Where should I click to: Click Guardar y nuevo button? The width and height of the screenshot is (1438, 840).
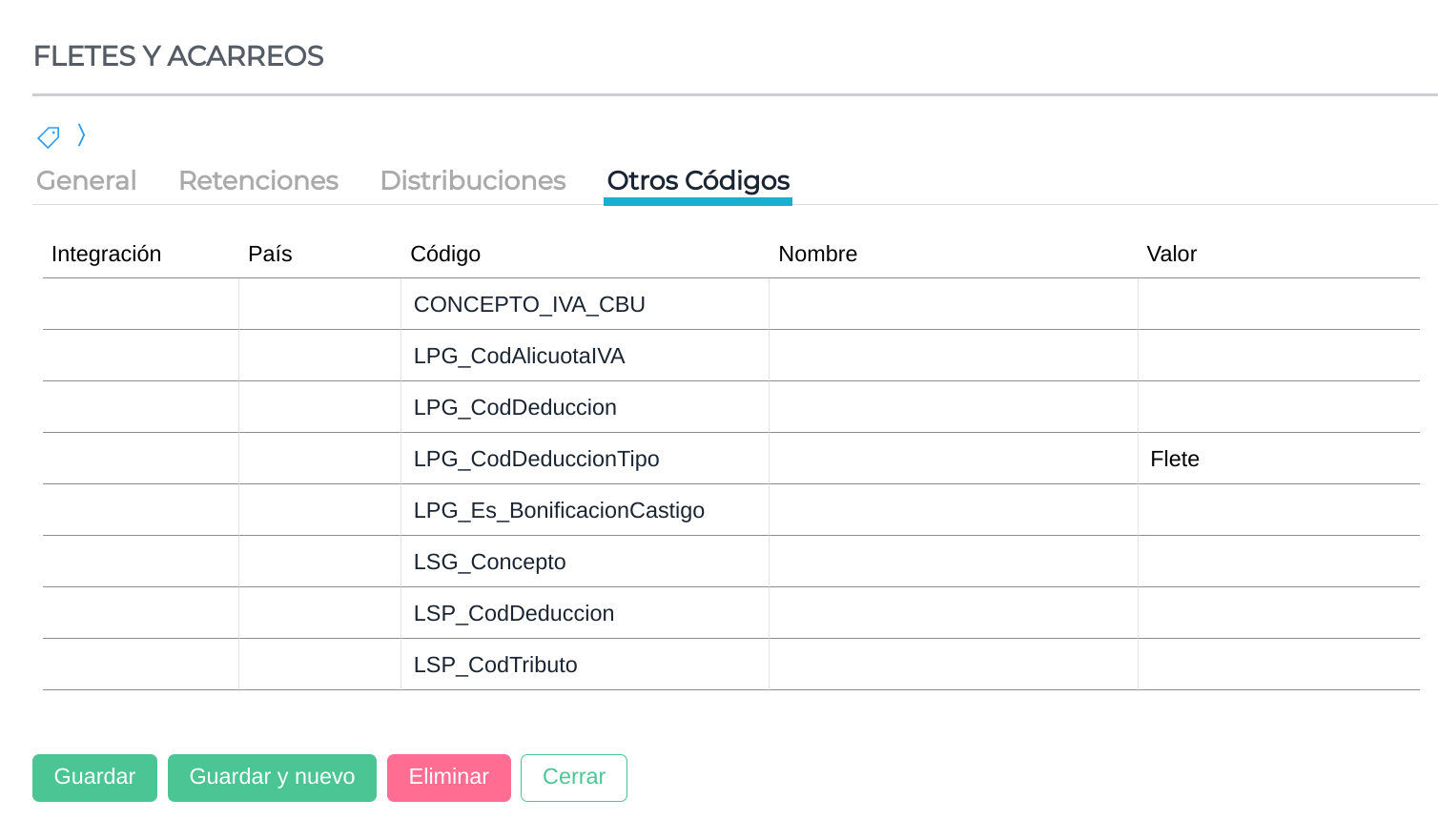tap(272, 778)
